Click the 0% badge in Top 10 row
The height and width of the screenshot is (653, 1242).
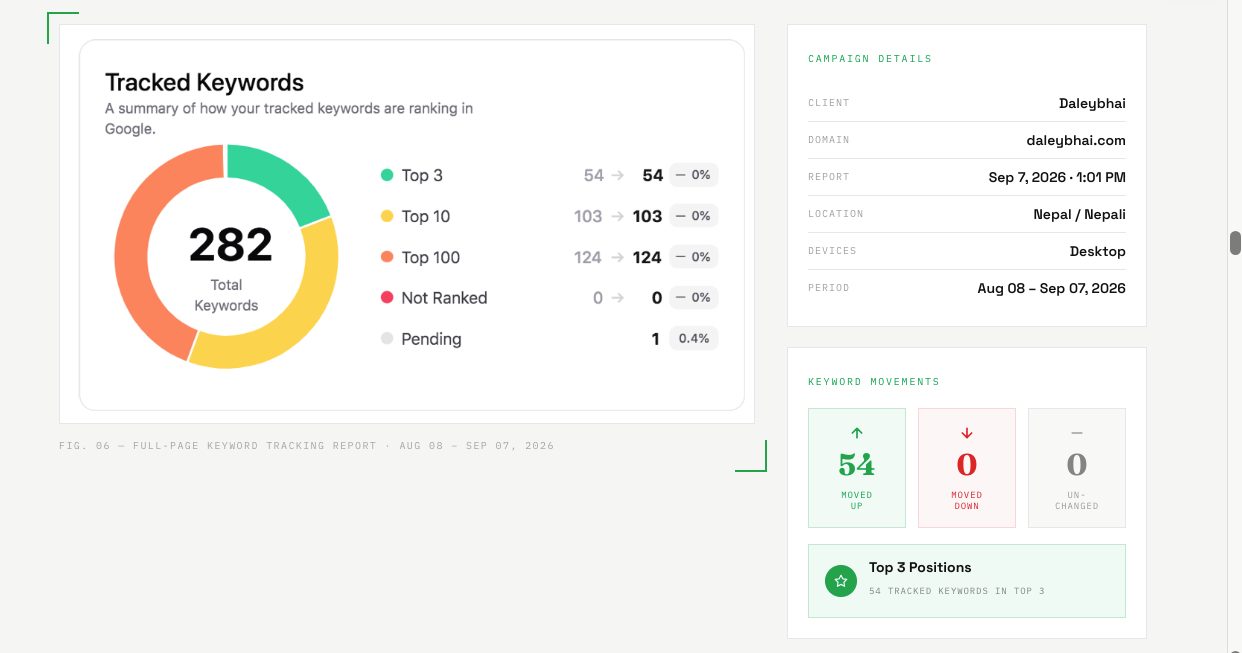click(693, 216)
